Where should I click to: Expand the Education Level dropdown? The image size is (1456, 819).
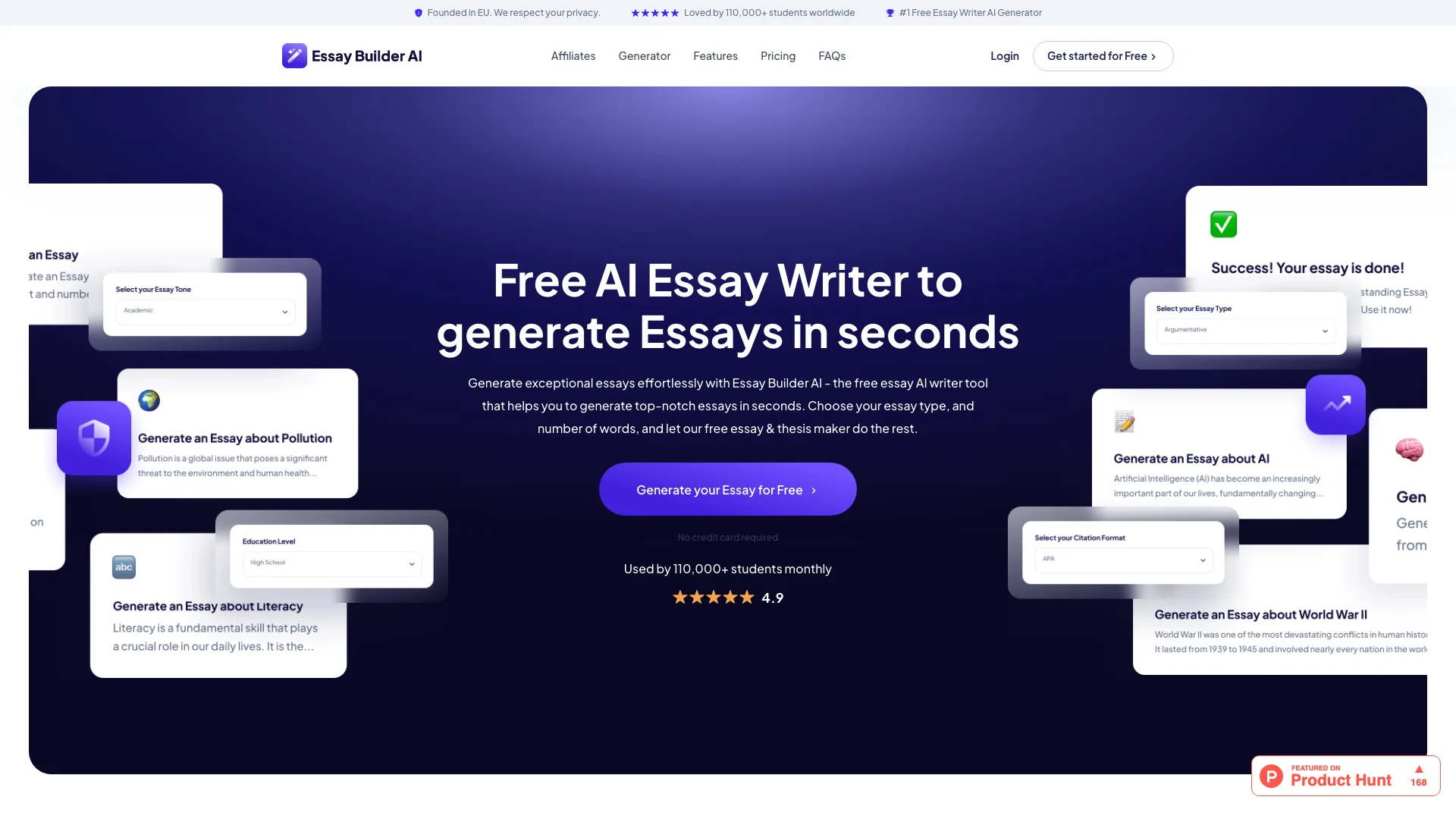pyautogui.click(x=331, y=562)
